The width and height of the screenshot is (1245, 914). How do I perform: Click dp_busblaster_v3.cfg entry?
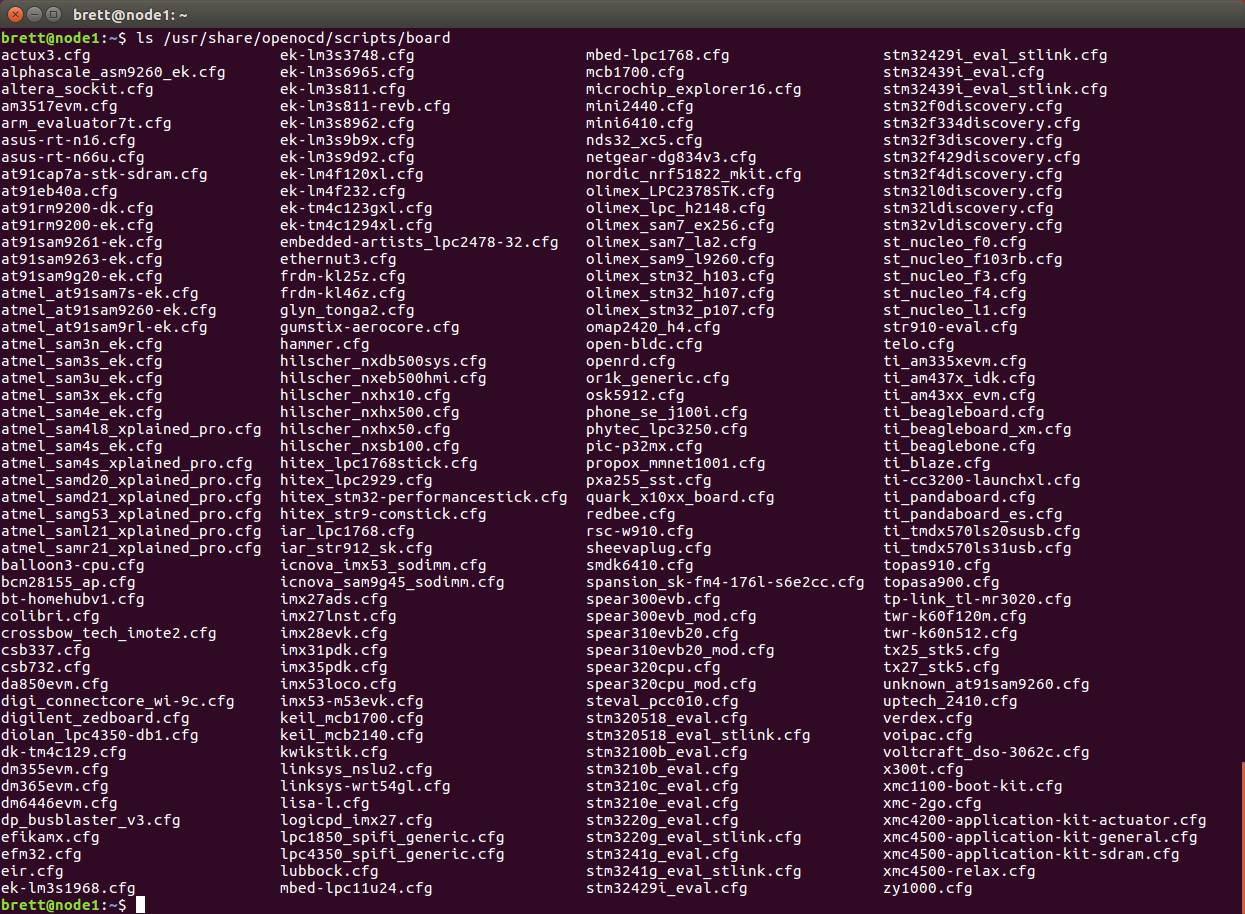[x=91, y=820]
